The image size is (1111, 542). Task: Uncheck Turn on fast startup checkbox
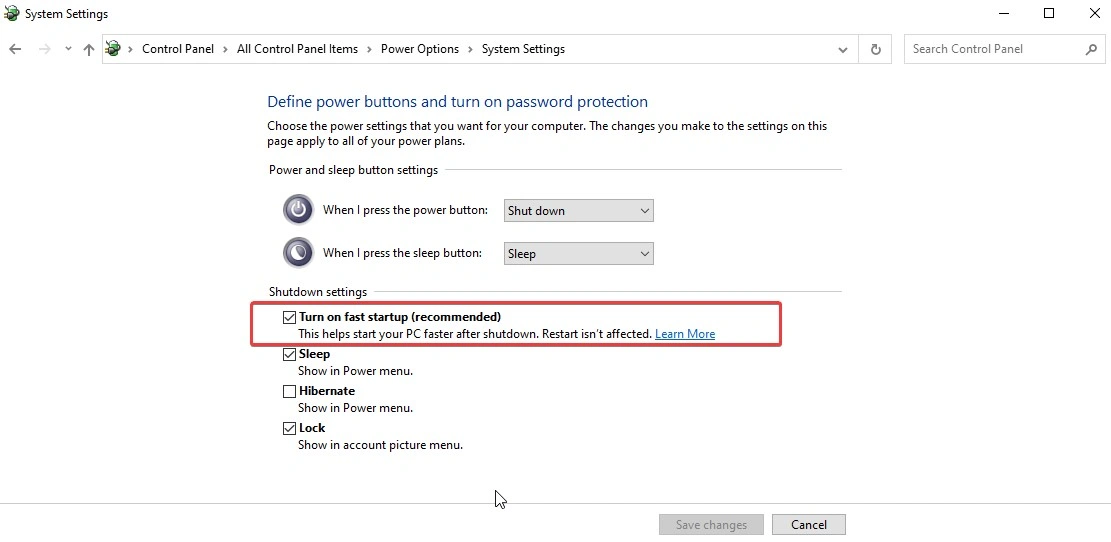[289, 317]
